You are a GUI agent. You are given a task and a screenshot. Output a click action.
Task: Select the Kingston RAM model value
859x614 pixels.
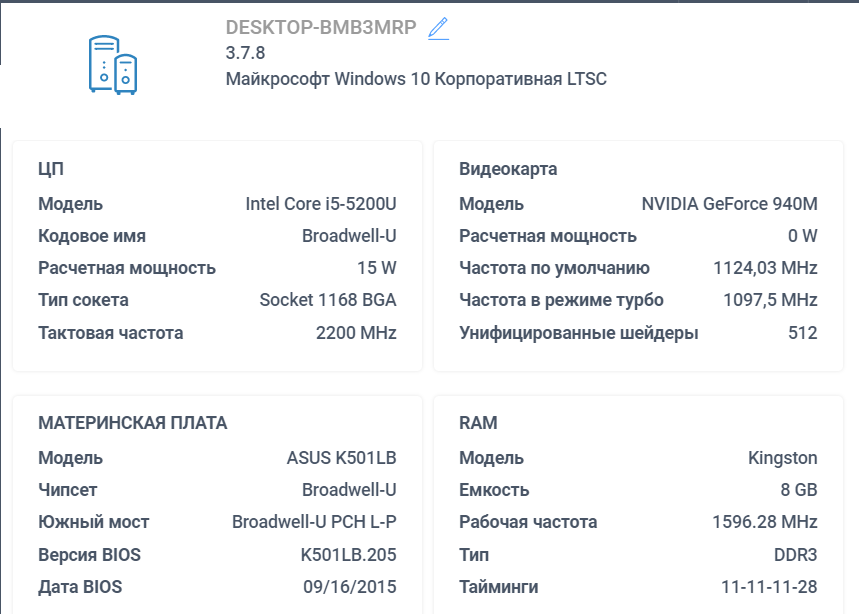click(x=783, y=458)
